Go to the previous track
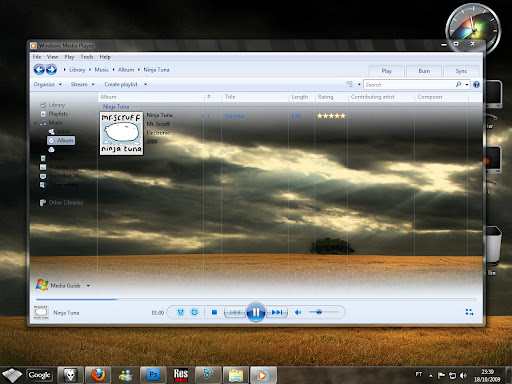The image size is (512, 384). [235, 312]
